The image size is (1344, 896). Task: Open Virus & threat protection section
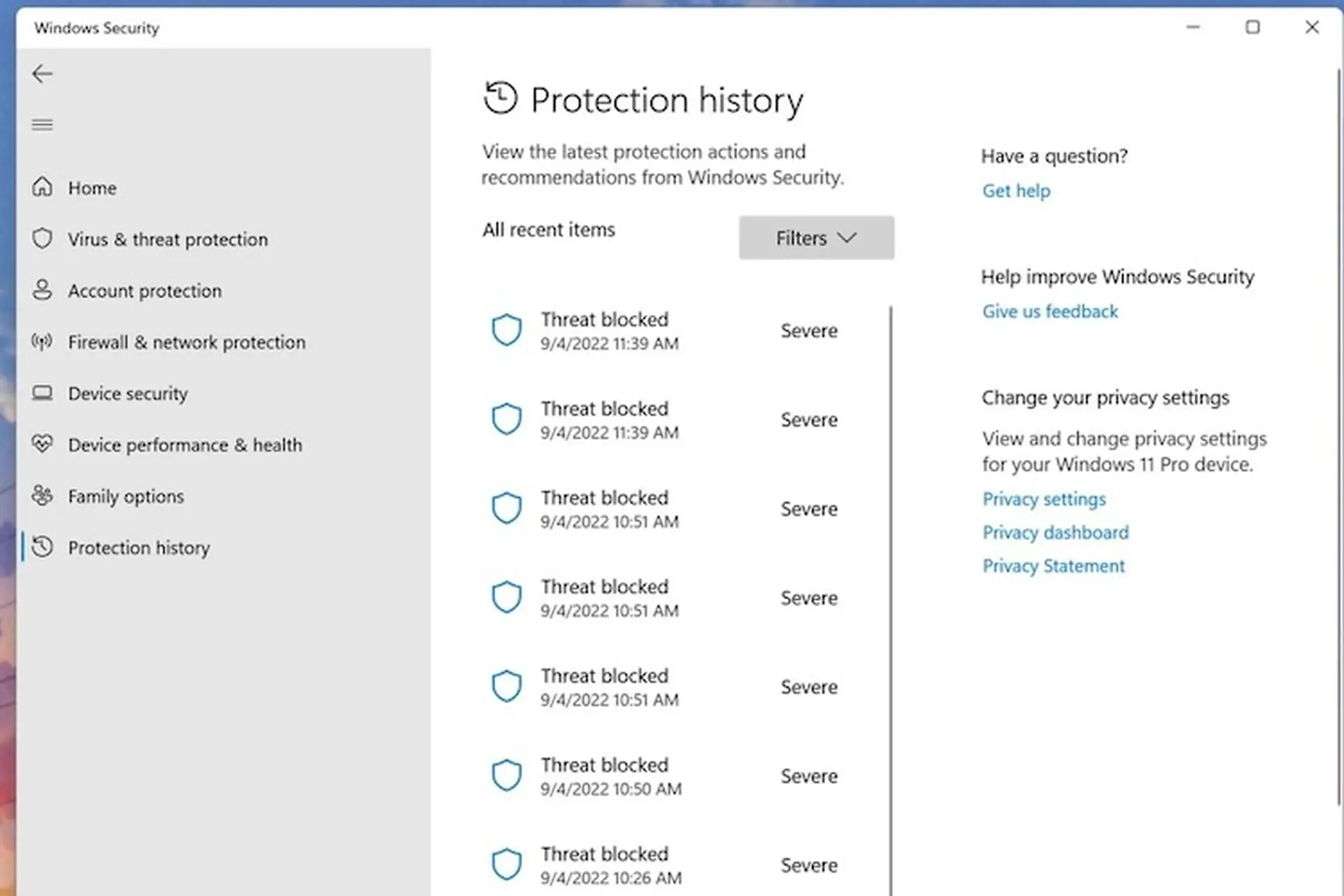[167, 239]
